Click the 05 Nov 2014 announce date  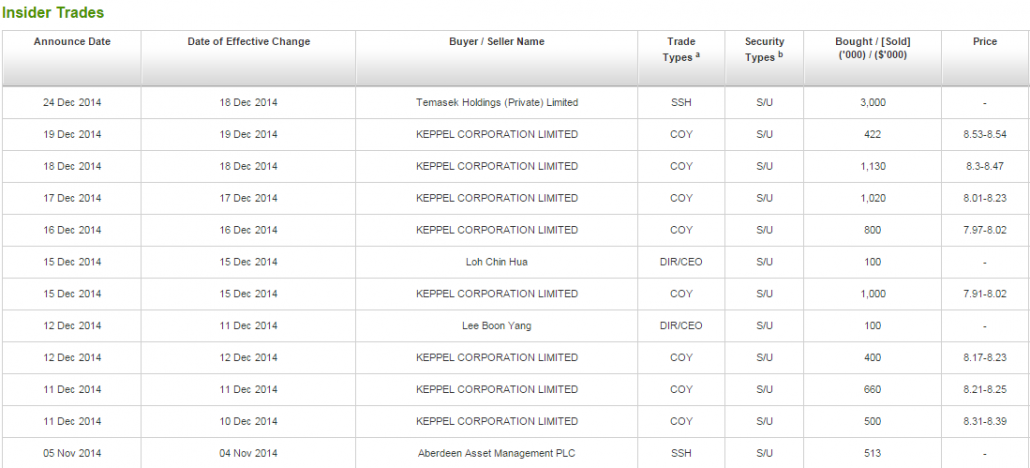tap(72, 454)
